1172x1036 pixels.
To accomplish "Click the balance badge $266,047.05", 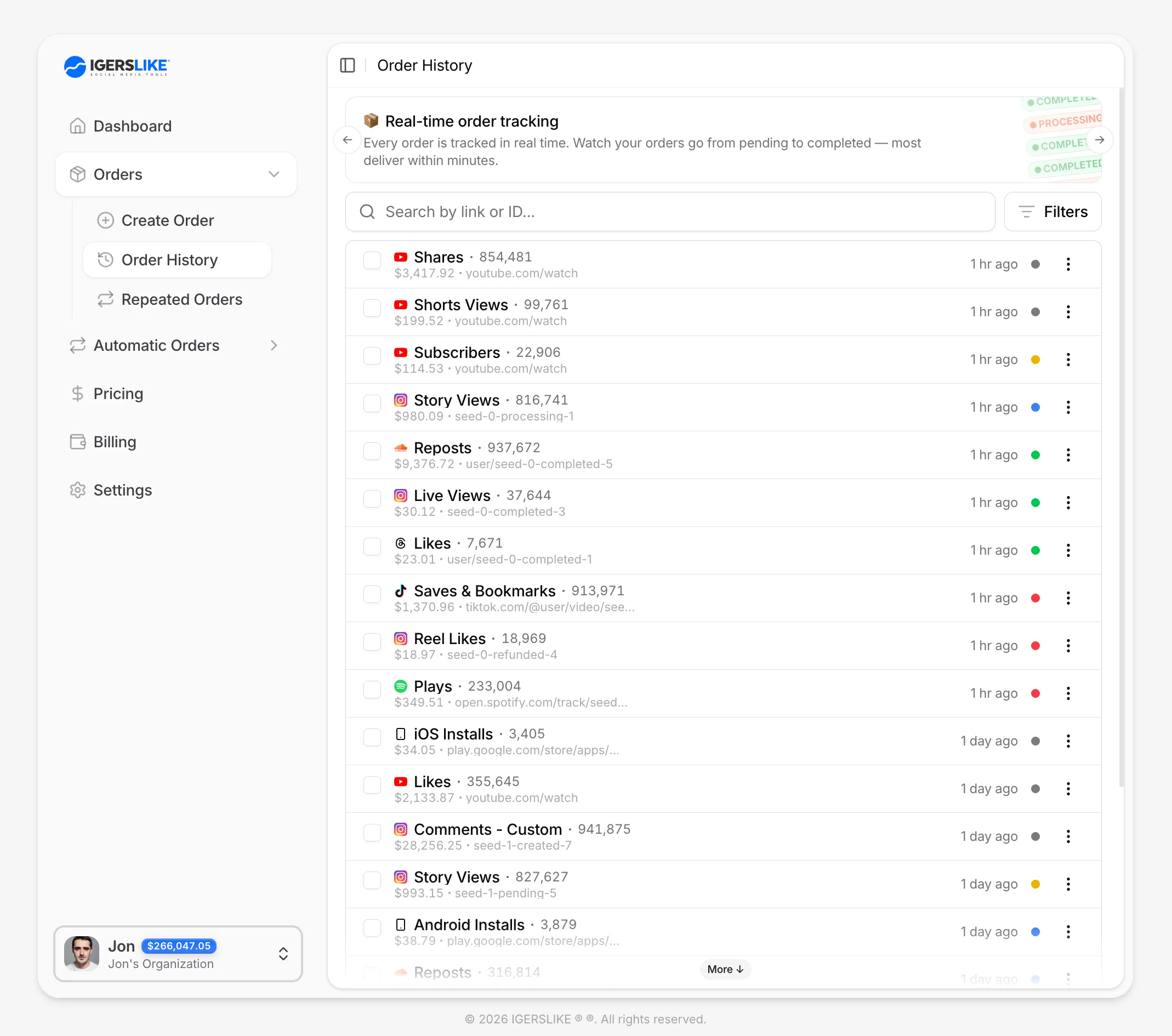I will (179, 946).
